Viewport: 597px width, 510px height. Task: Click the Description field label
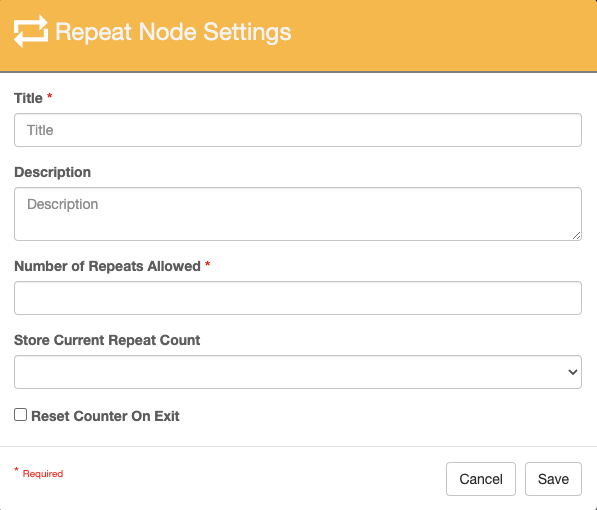[53, 172]
